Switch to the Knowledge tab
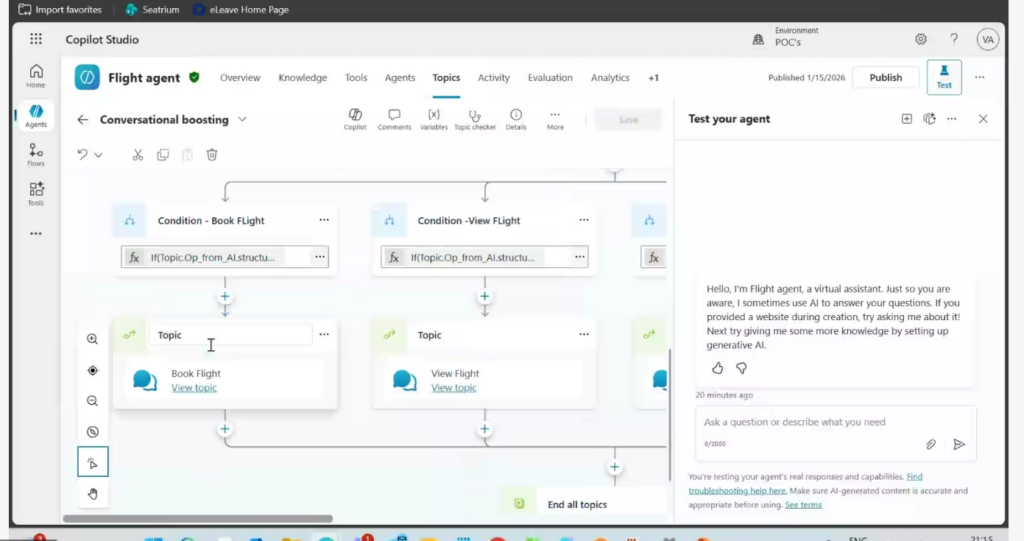1024x541 pixels. click(302, 78)
